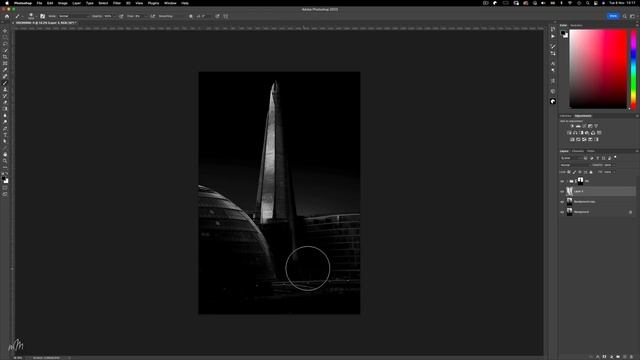Select the Hand tool
The width and height of the screenshot is (640, 360).
[5, 154]
